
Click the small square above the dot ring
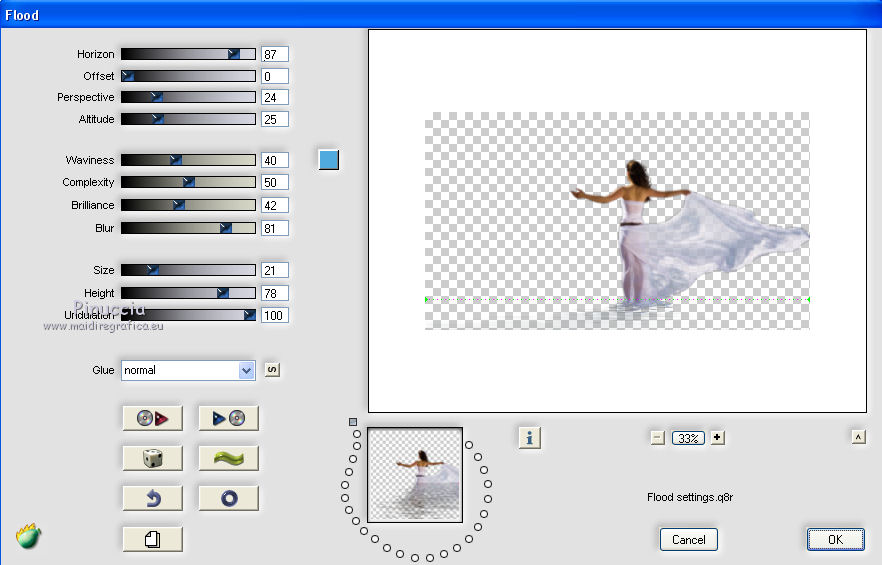coord(353,421)
